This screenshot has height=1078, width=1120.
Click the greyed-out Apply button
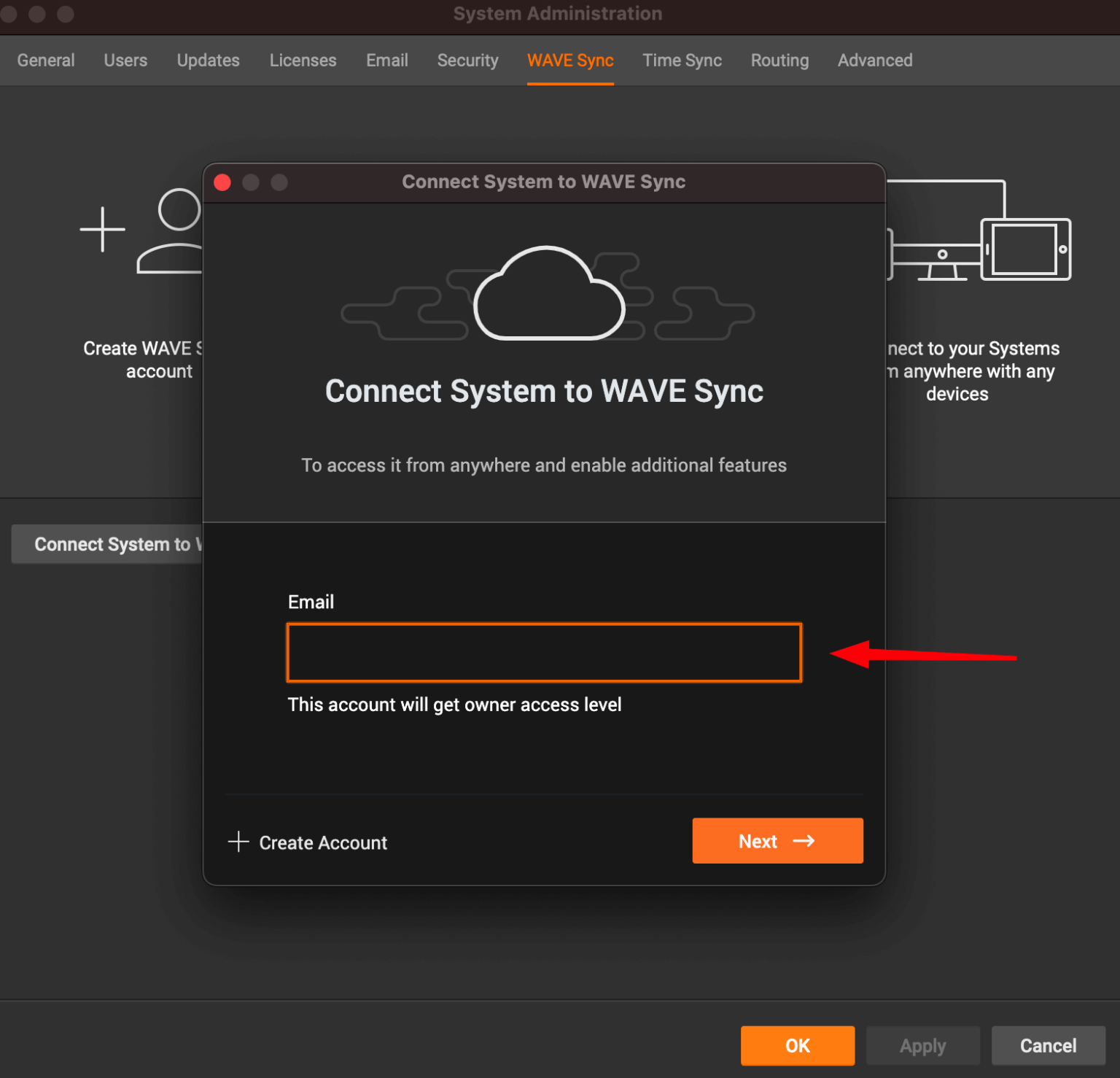pos(922,1046)
